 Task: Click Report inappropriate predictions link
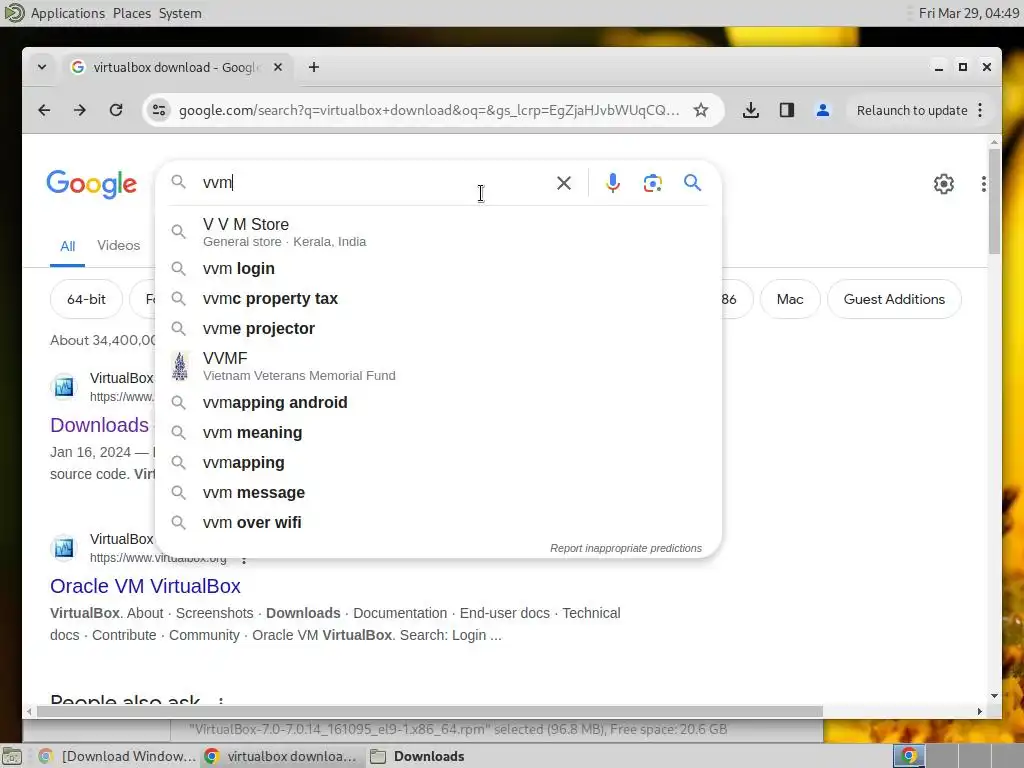click(626, 549)
